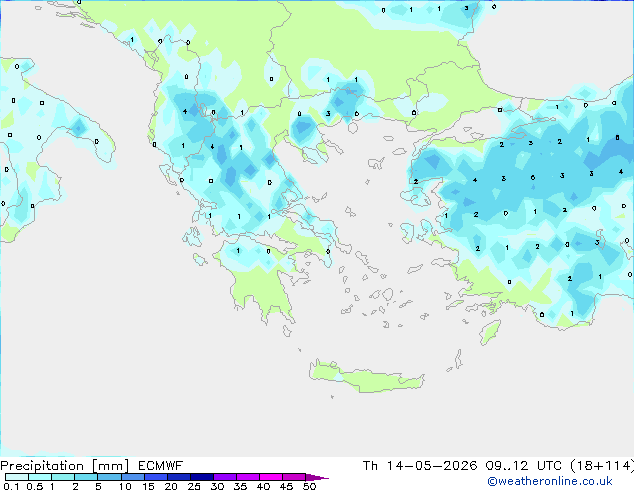Click the "10" legend scale label

point(125,486)
